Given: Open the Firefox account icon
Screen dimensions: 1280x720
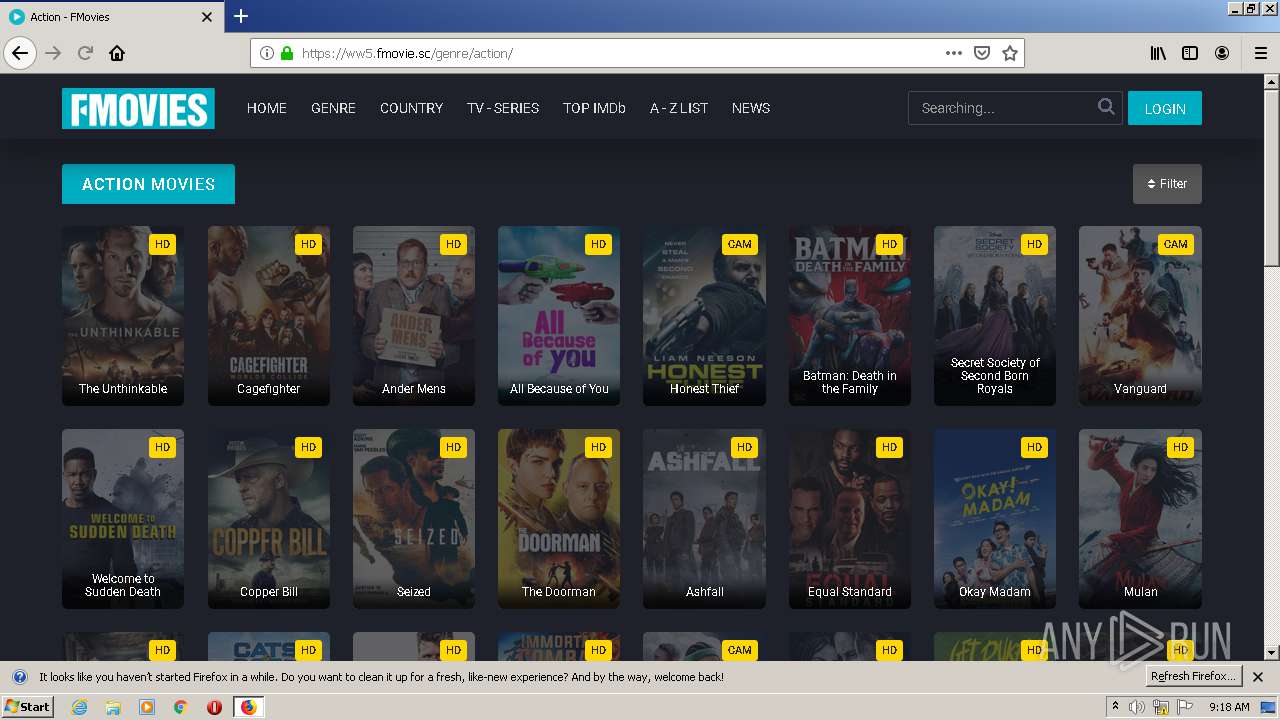Looking at the screenshot, I should 1222,53.
